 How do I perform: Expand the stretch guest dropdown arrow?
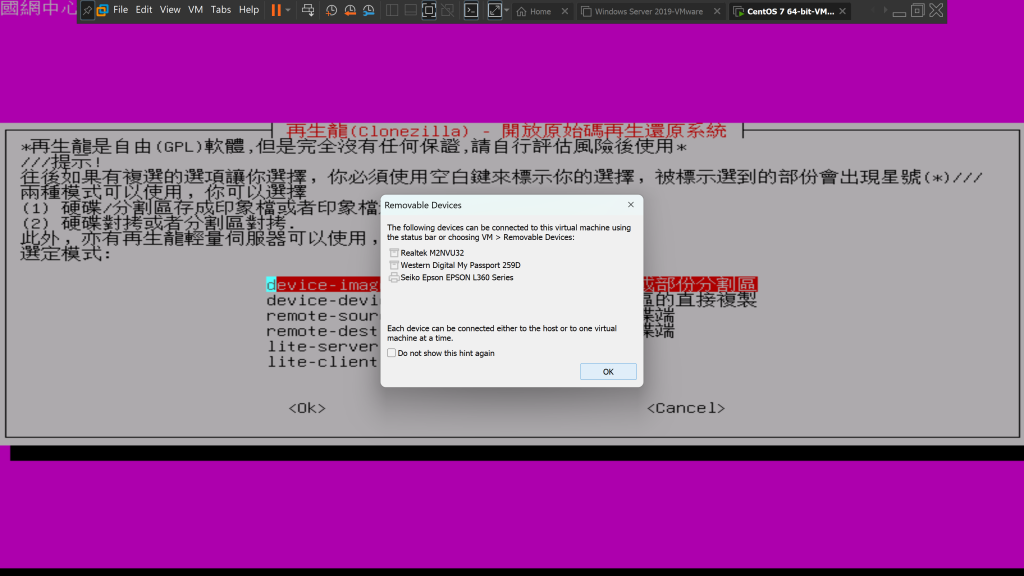point(506,10)
